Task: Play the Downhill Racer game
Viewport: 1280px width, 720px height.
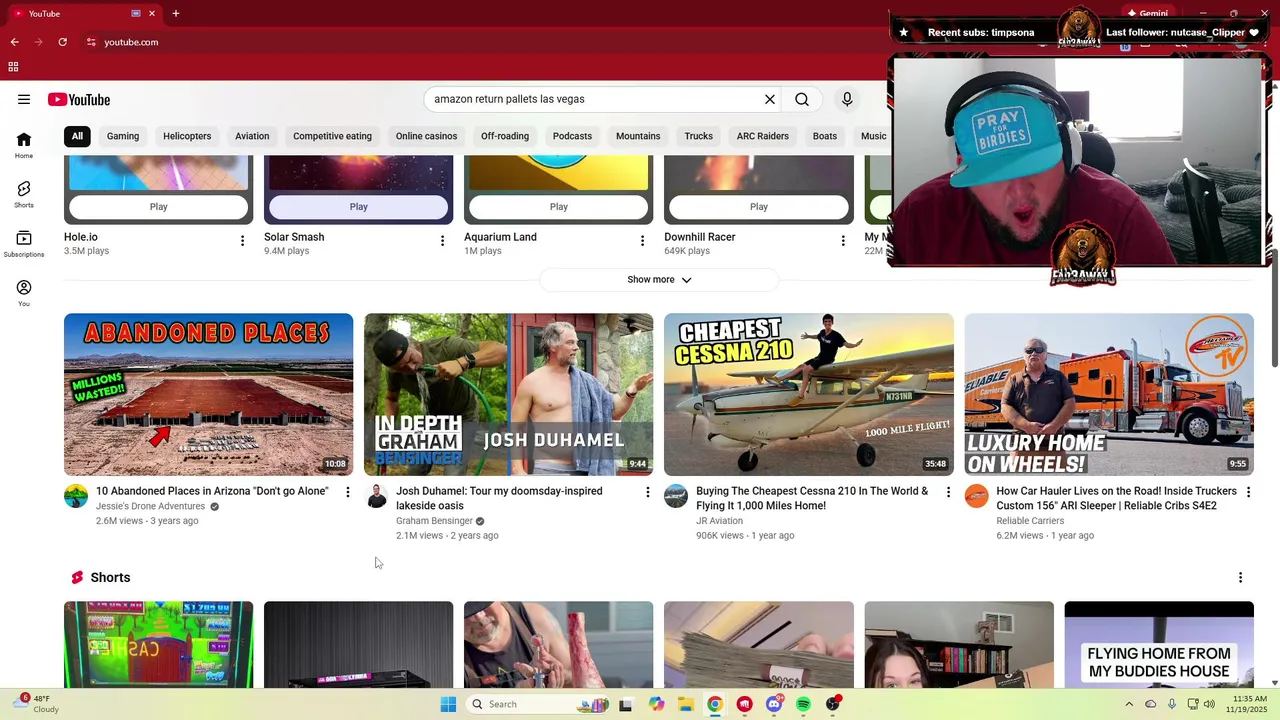Action: coord(759,207)
